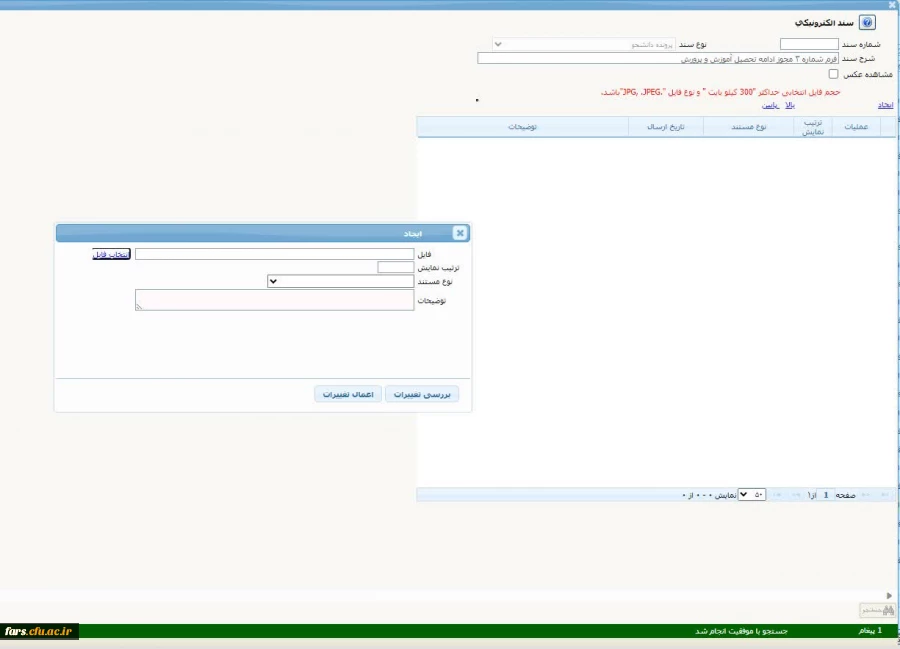Click the binoculars search icon at bottom right
900x649 pixels.
(888, 610)
